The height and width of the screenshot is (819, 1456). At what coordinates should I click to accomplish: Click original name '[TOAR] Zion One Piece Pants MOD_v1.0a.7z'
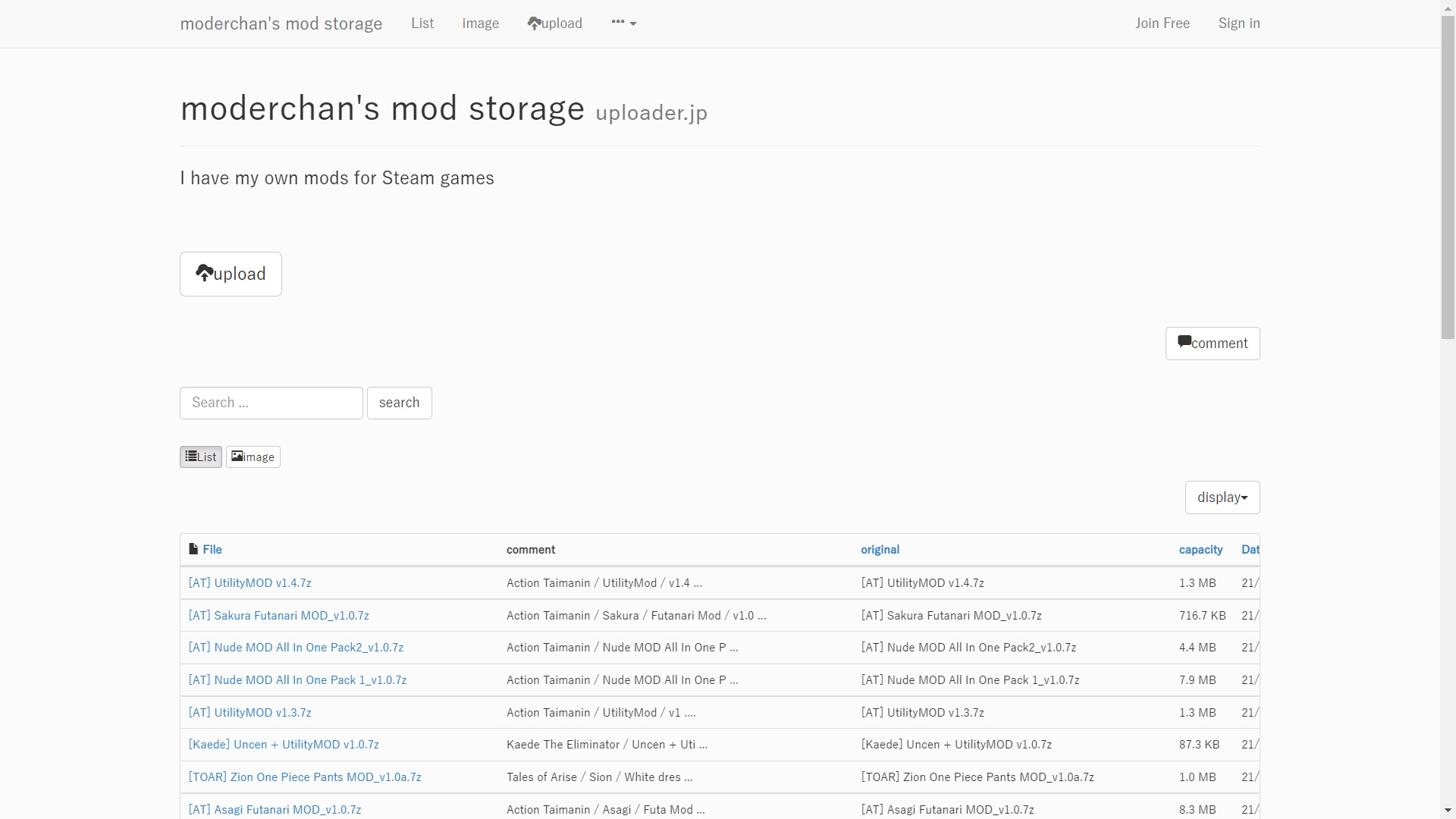click(977, 777)
